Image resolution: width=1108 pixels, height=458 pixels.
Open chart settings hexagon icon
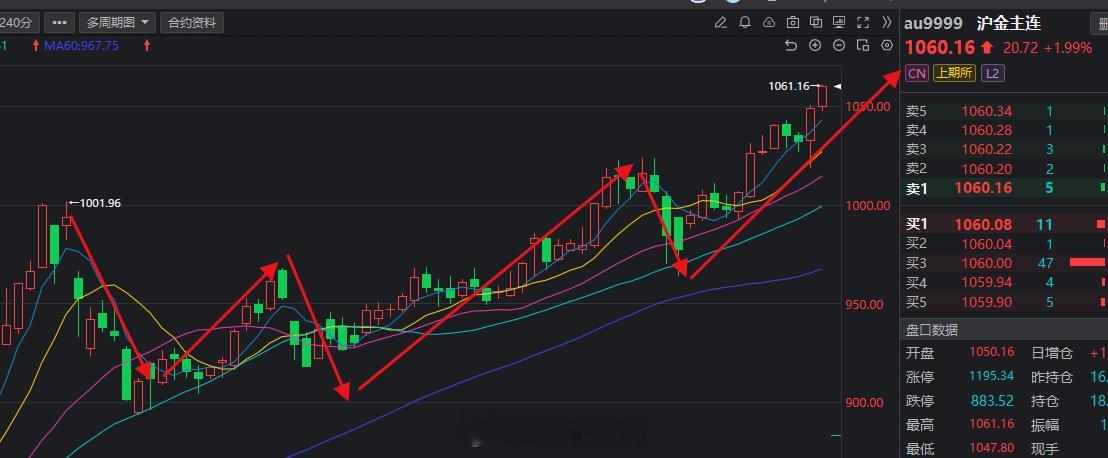pos(888,46)
